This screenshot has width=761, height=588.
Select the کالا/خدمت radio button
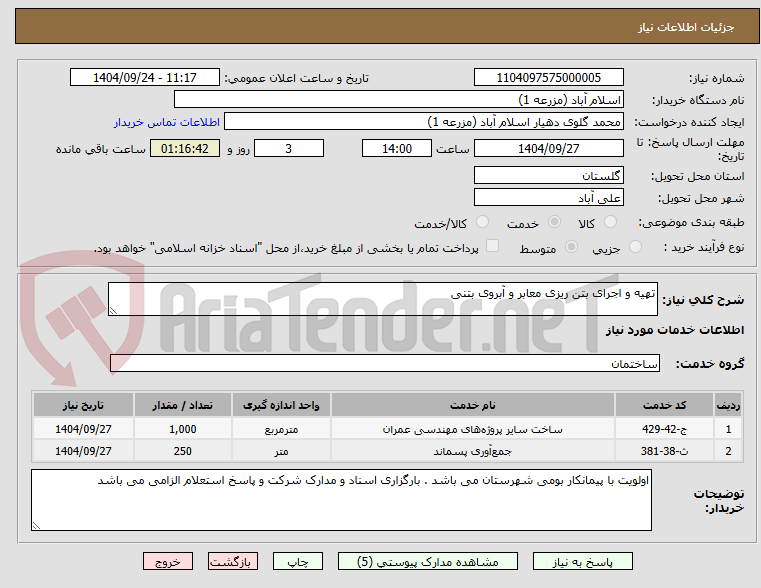tap(482, 222)
